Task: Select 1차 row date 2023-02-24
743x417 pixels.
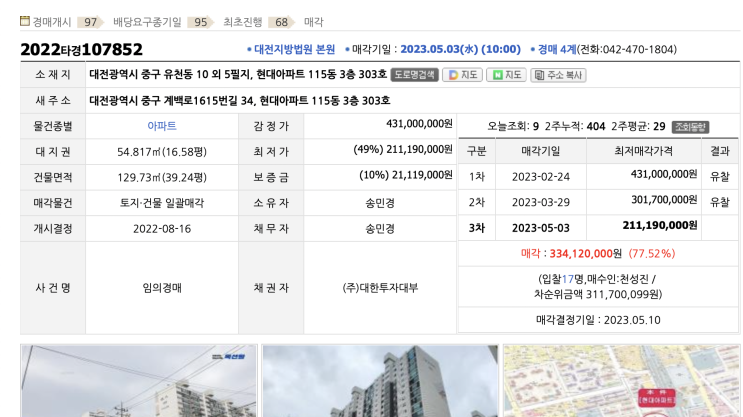Action: [x=541, y=177]
